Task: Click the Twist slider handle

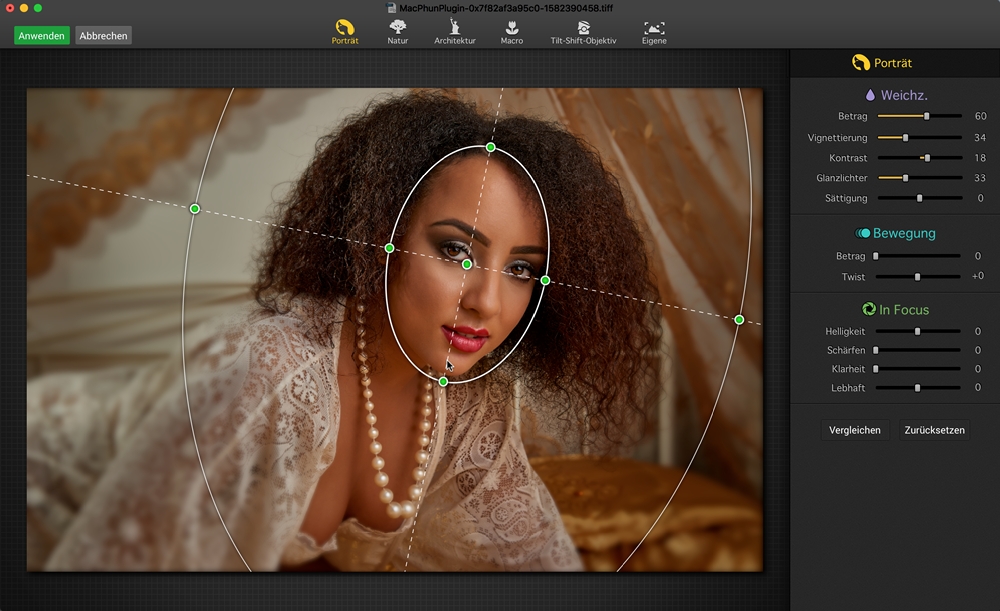Action: click(918, 277)
